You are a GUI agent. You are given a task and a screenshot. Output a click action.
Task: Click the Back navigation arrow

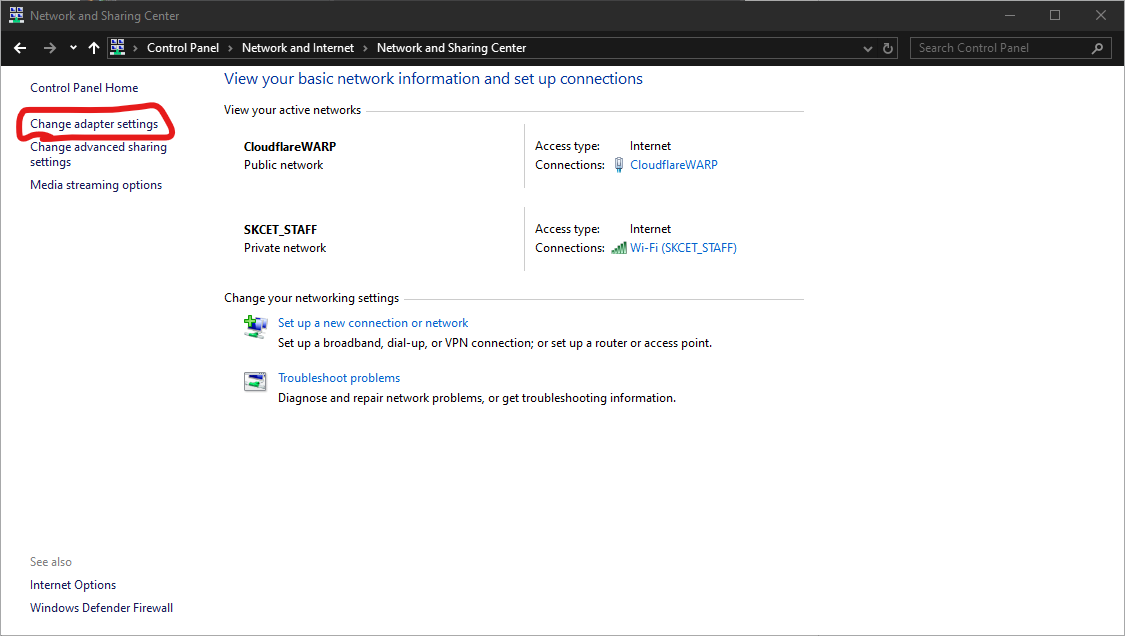pos(20,48)
